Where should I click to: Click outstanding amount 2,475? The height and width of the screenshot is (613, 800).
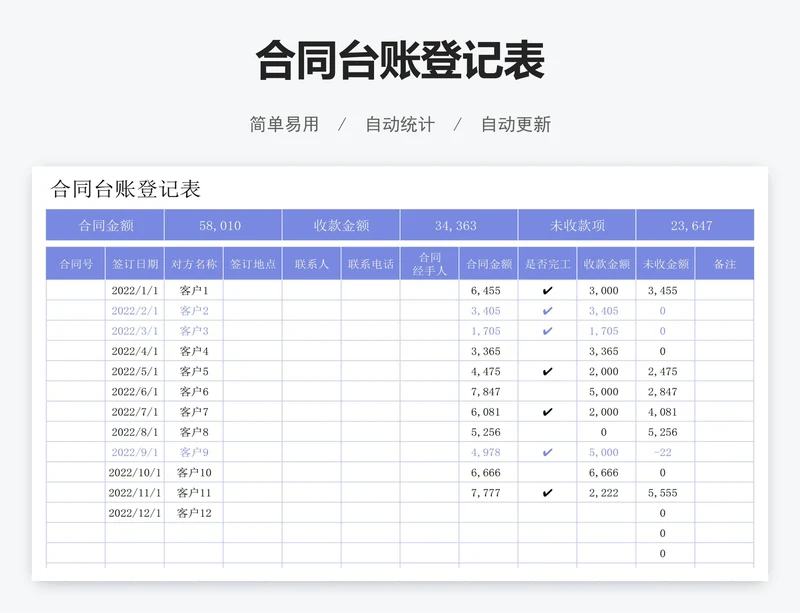[x=663, y=372]
